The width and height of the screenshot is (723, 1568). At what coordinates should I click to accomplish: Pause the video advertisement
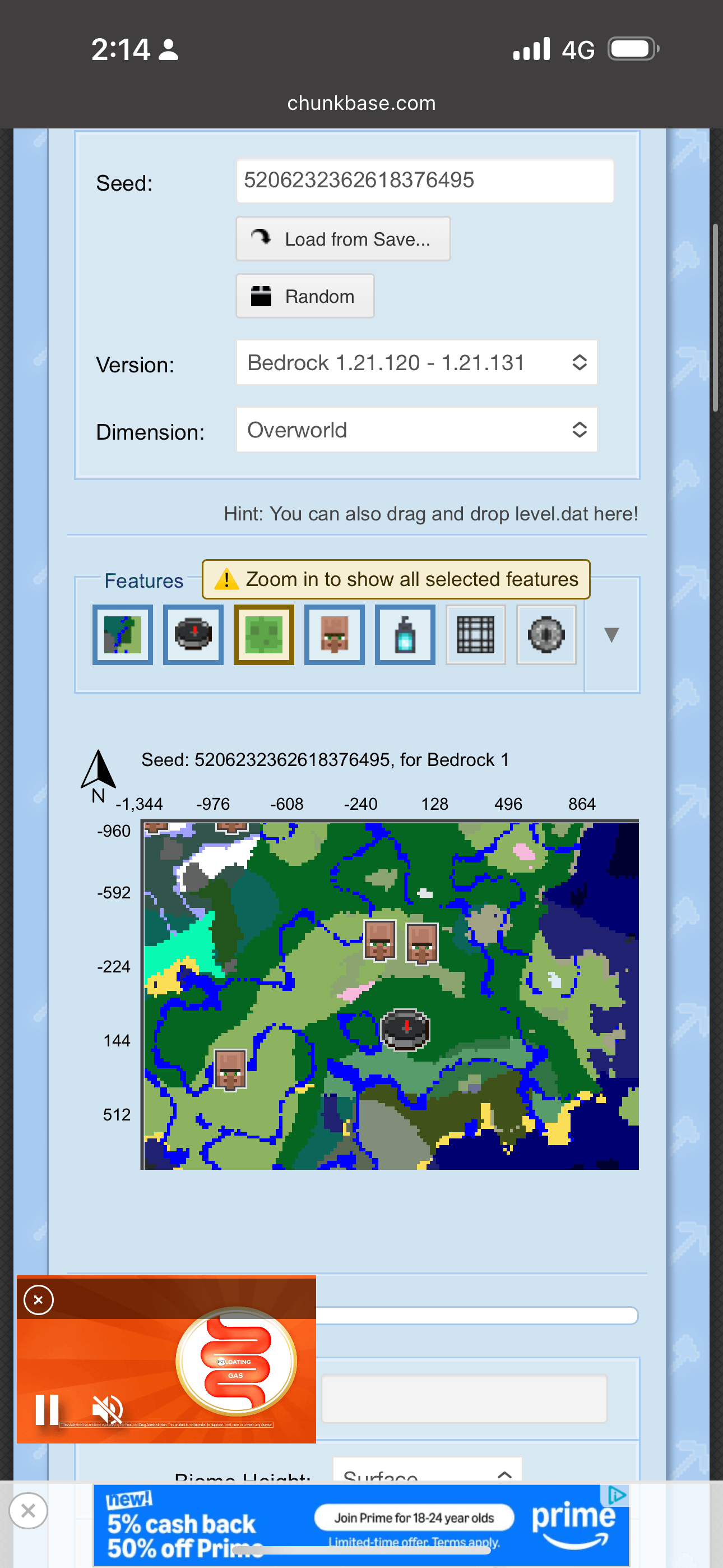(47, 1409)
